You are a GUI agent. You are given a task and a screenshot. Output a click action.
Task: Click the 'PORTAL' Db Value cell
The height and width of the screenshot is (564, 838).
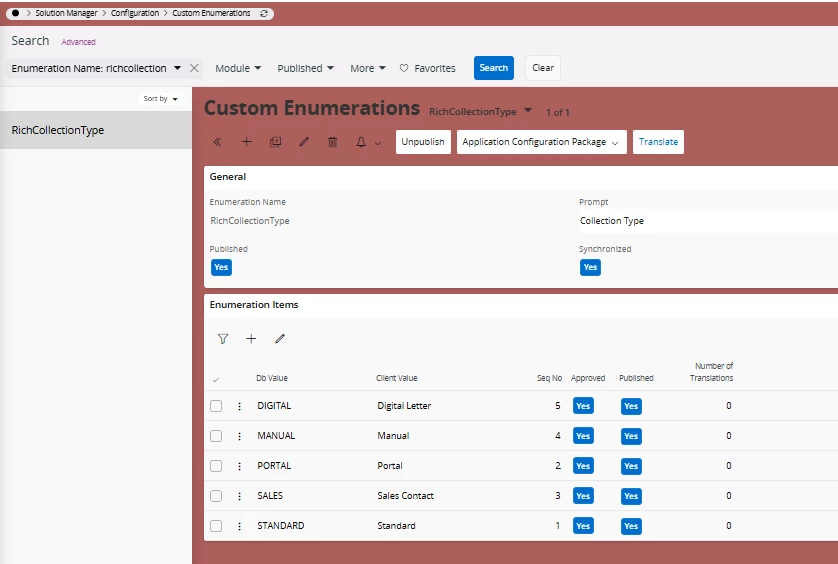tap(274, 466)
